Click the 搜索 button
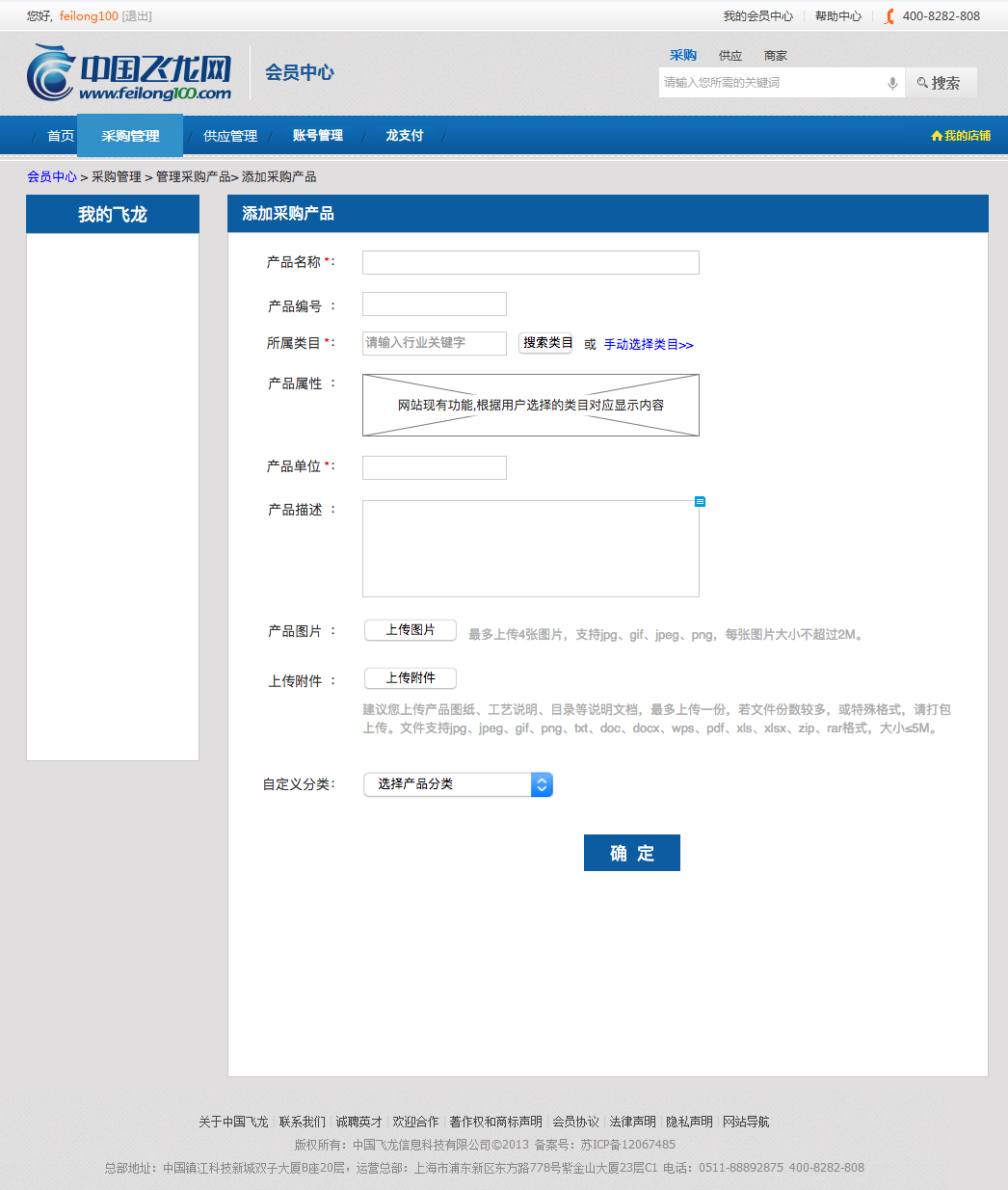The width and height of the screenshot is (1008, 1190). pyautogui.click(x=941, y=83)
